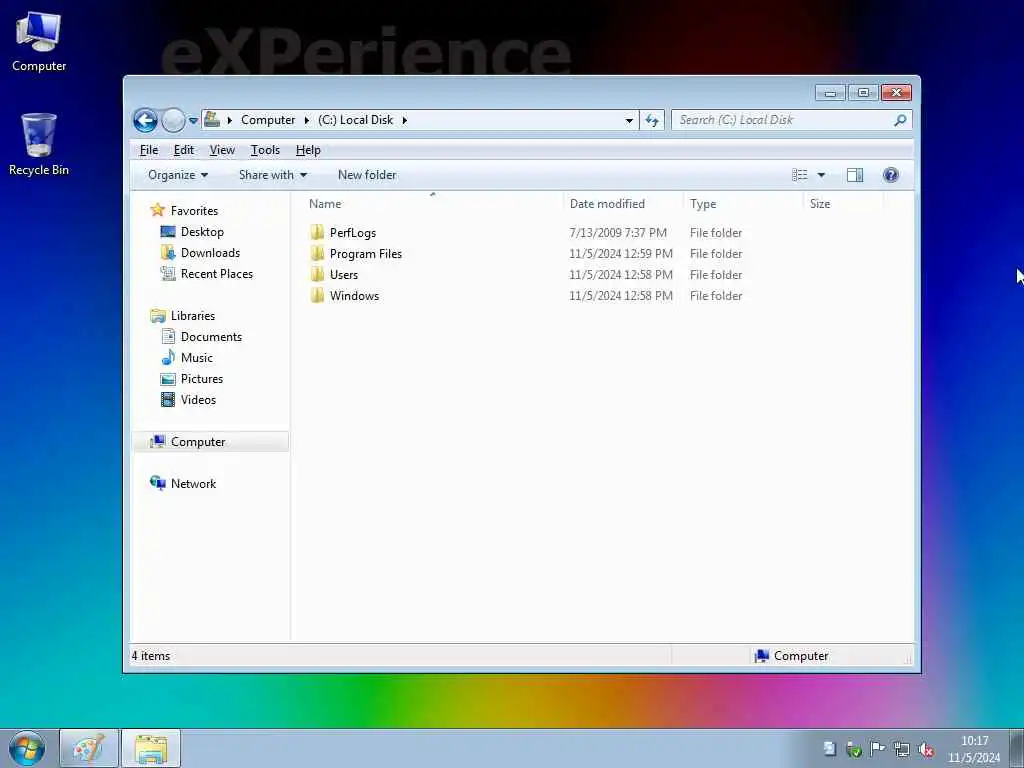Open the Videos library
Image resolution: width=1024 pixels, height=768 pixels.
coord(198,400)
